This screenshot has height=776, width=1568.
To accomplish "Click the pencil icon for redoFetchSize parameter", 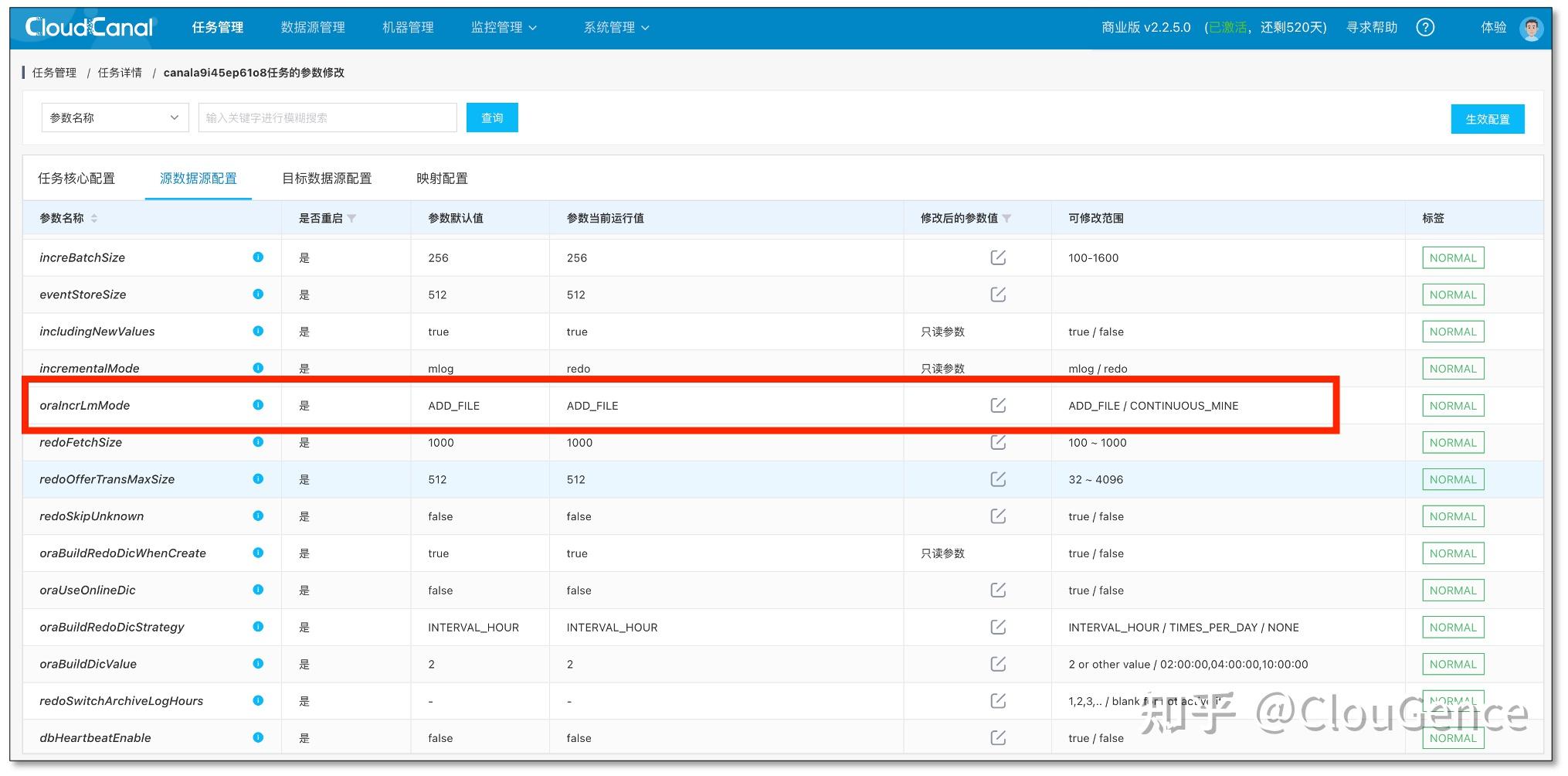I will coord(998,441).
